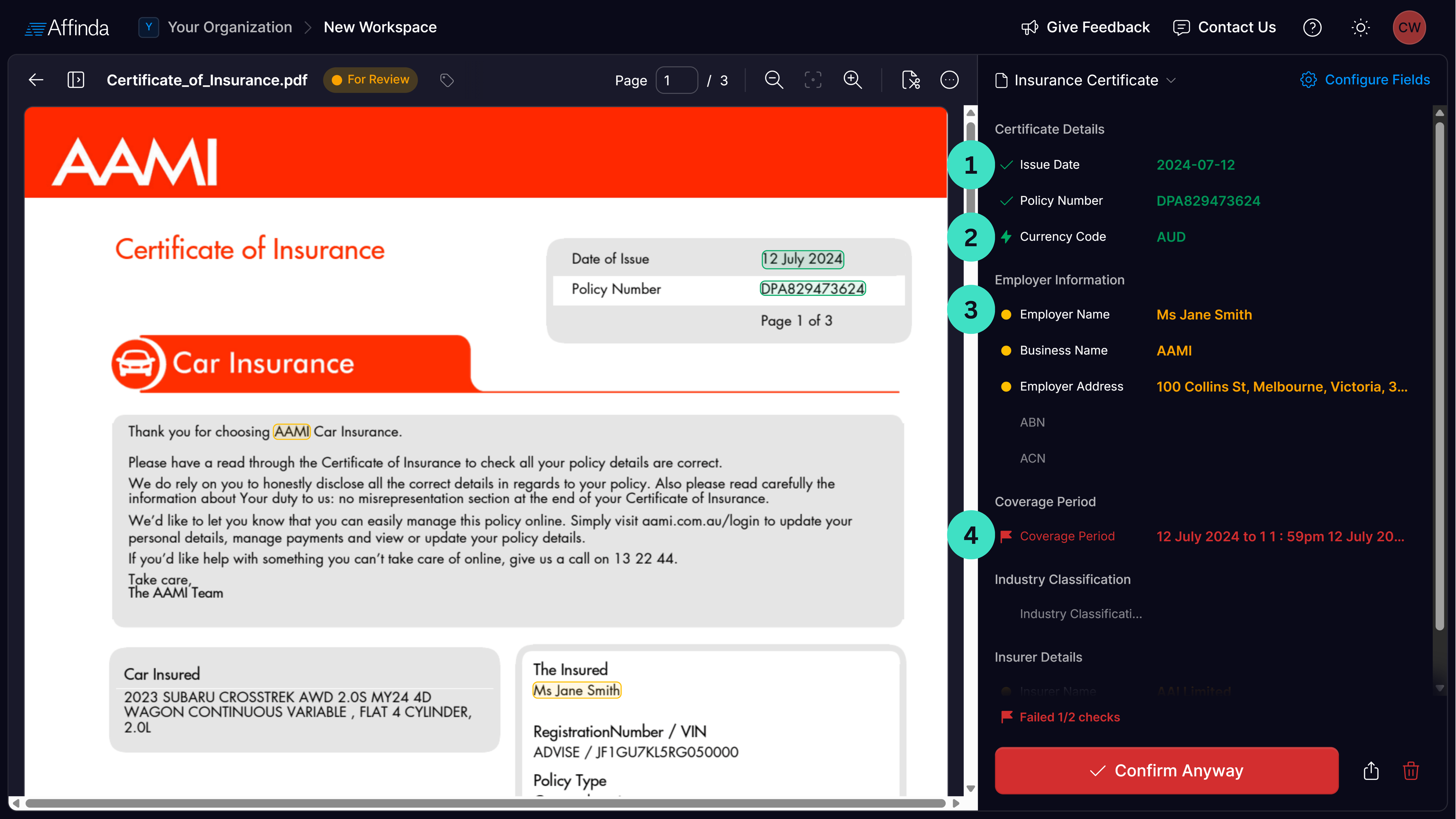This screenshot has width=1456, height=819.
Task: Open the more options ellipsis menu
Action: click(950, 80)
